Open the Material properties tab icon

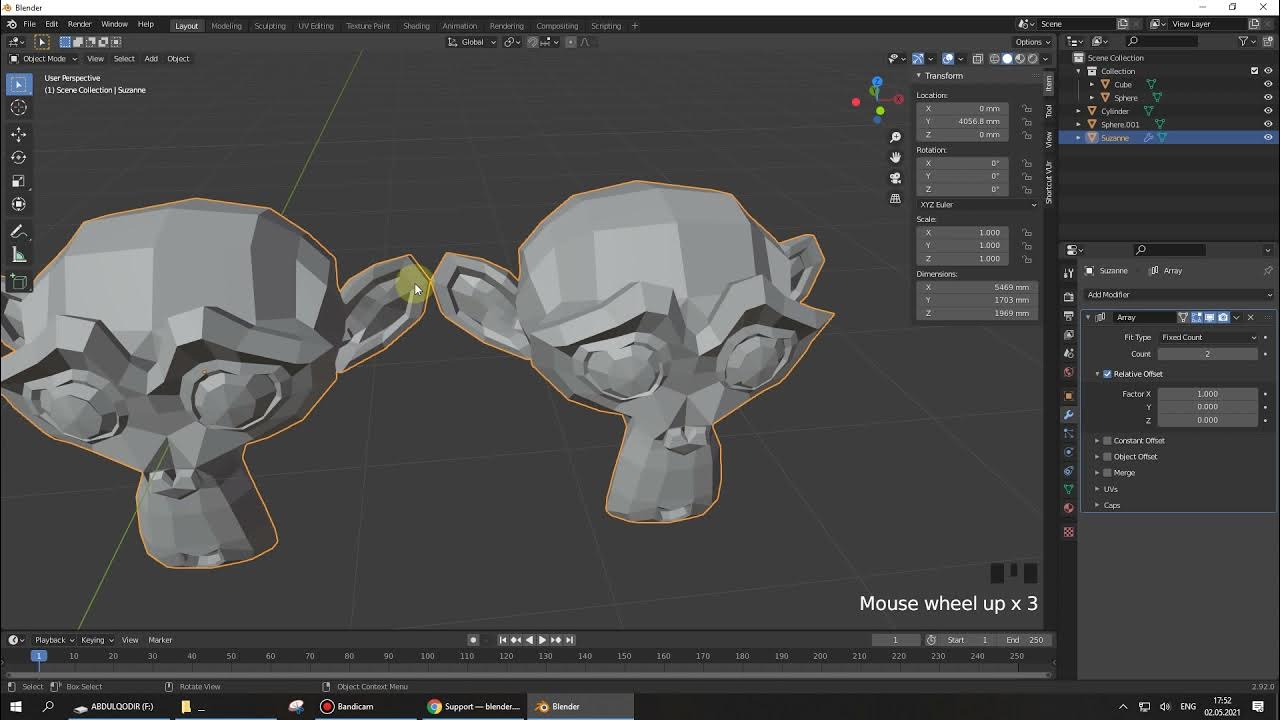coord(1068,508)
